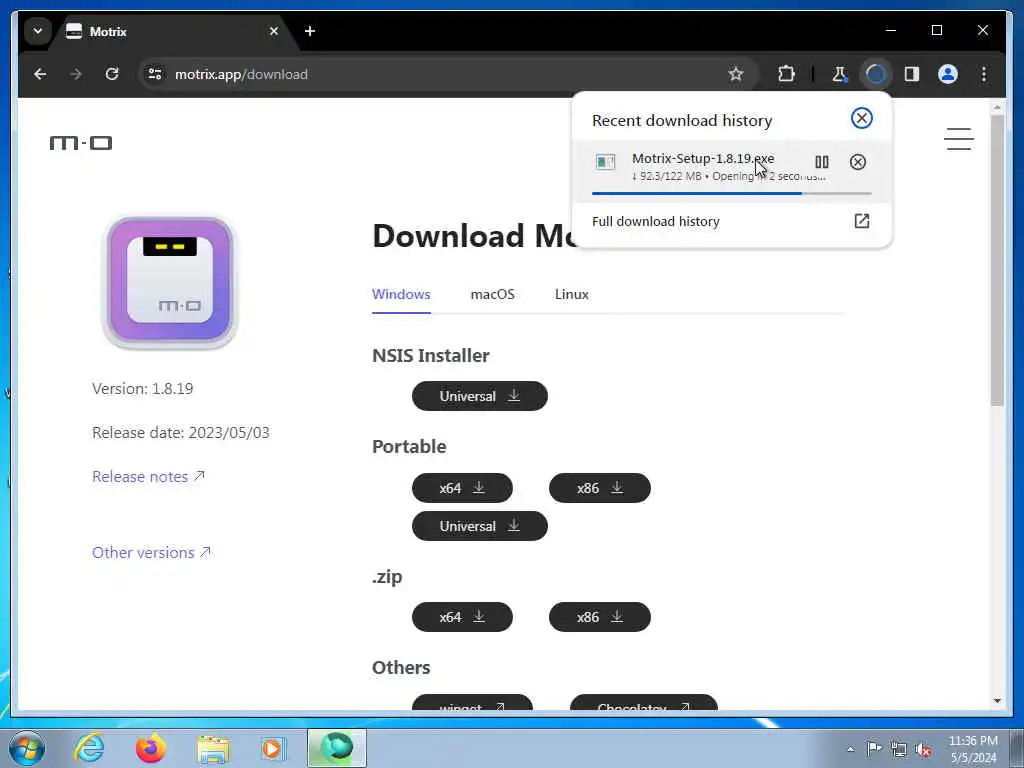Download the .zip x86 build
Viewport: 1024px width, 768px height.
(600, 616)
